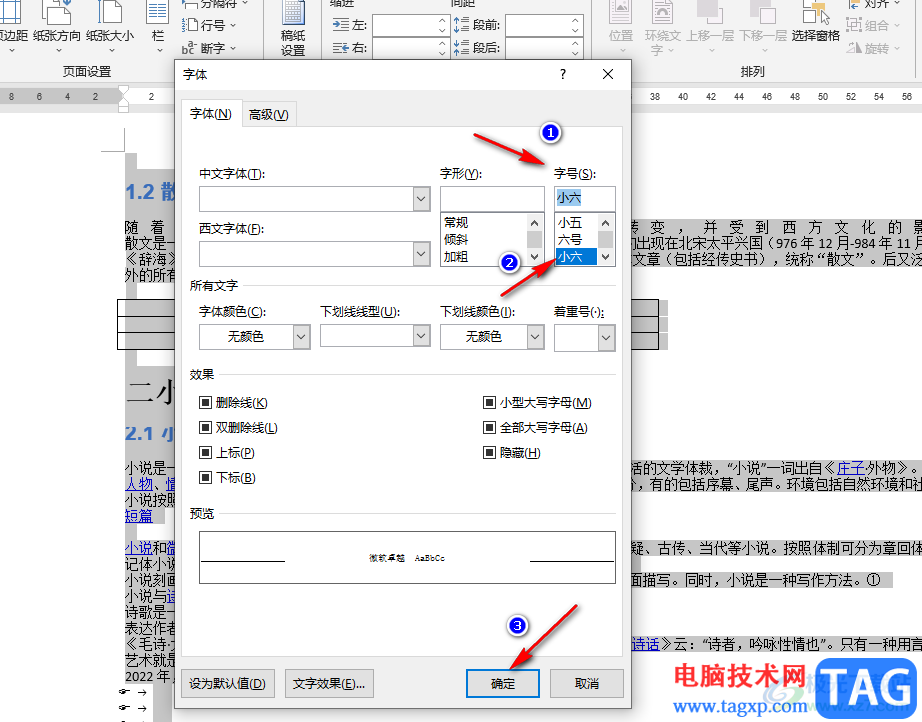This screenshot has width=922, height=722.
Task: Toggle the Strikethrough (删除线) checkbox
Action: 205,403
